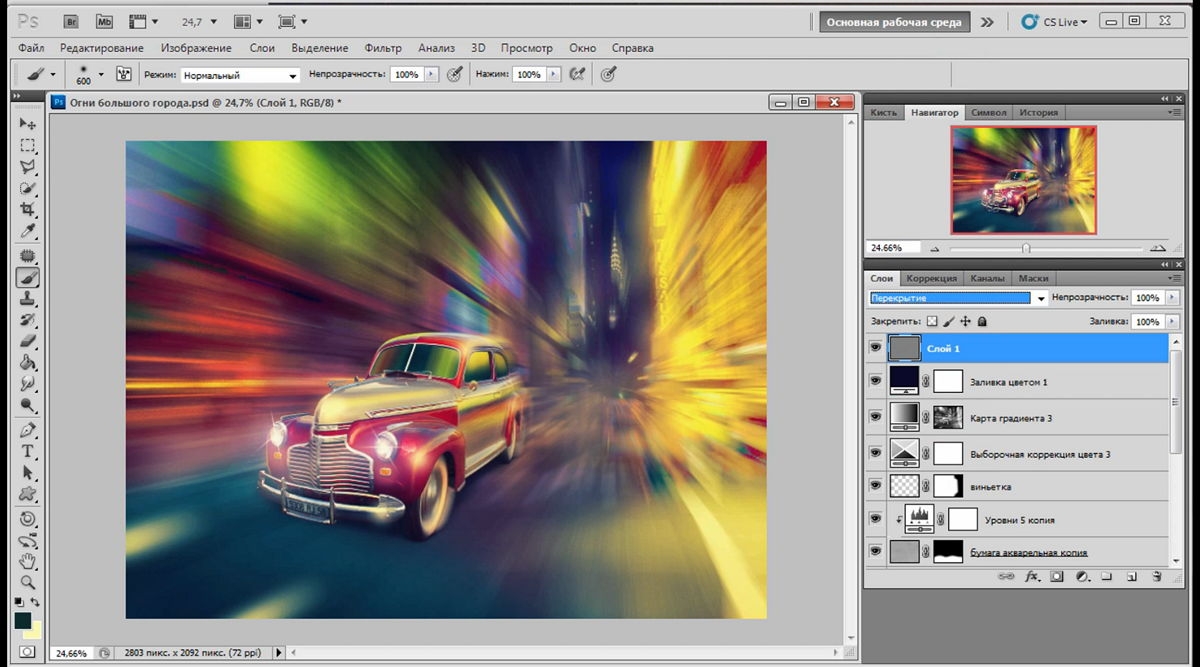Screen dimensions: 1200x667
Task: Hide the Уровни 5 копия layer
Action: click(x=876, y=519)
